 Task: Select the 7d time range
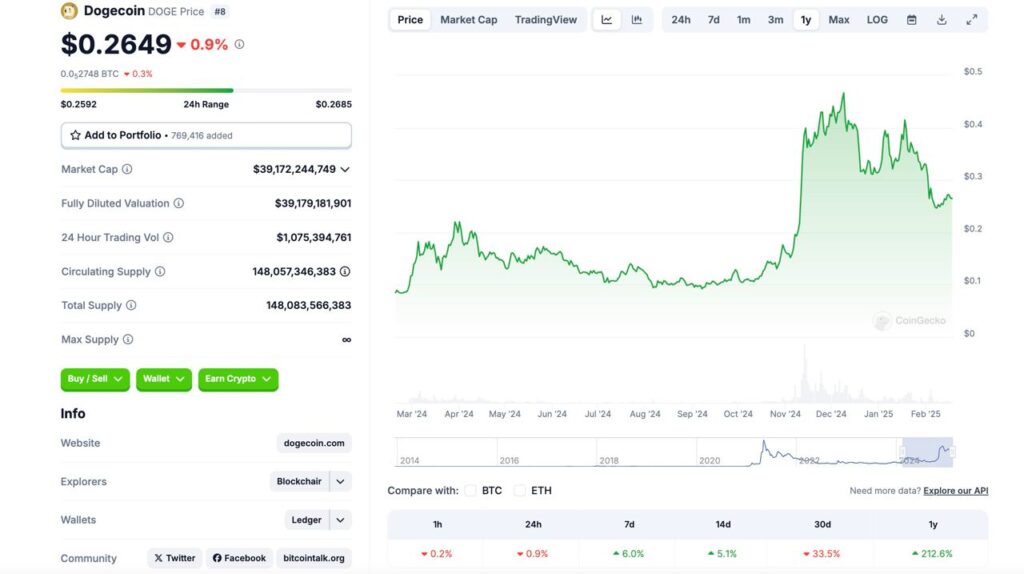coord(714,20)
